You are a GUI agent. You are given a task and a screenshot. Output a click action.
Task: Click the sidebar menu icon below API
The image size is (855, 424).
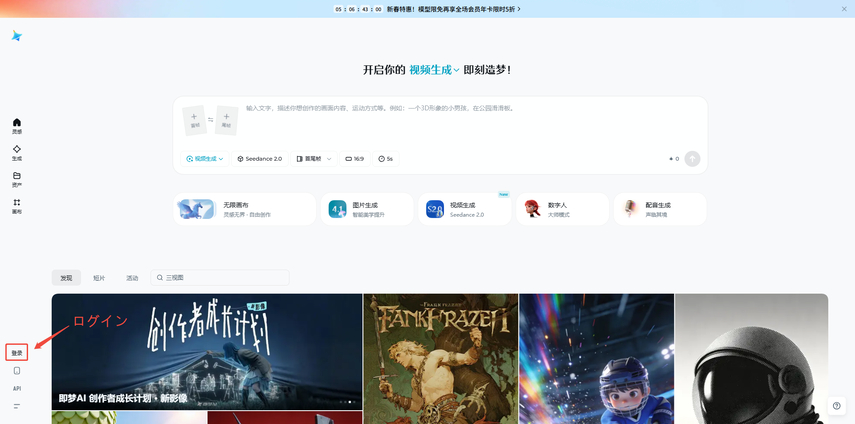pos(17,406)
